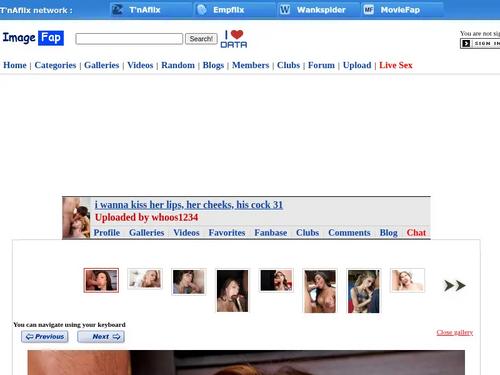
Task: Select the first highlighted gallery thumbnail
Action: [x=101, y=280]
